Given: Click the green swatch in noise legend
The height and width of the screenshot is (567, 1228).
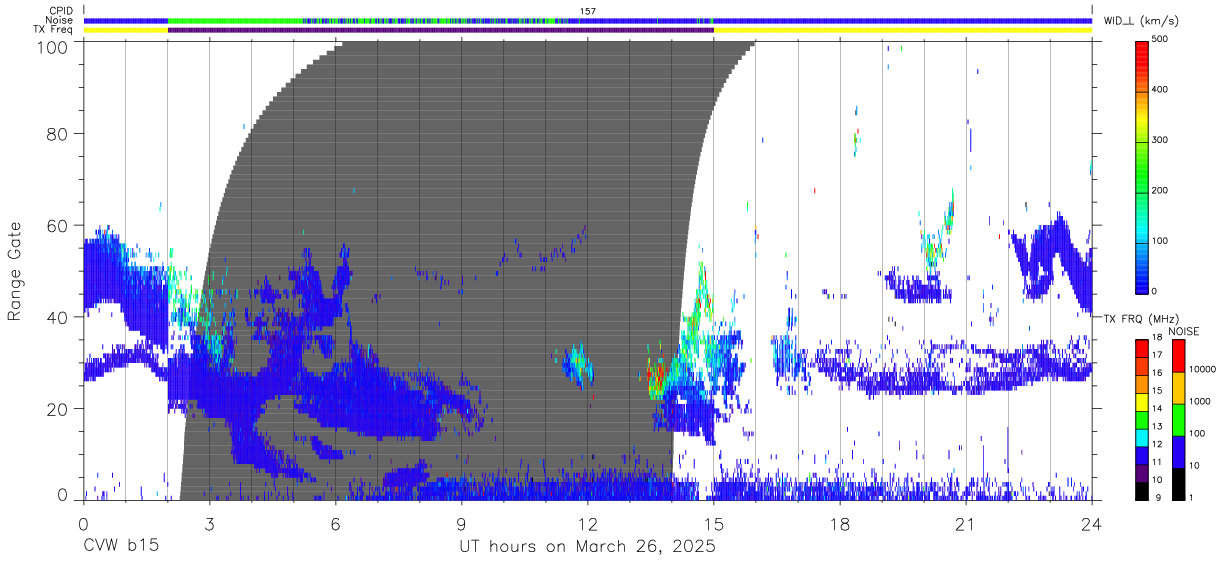Looking at the screenshot, I should coord(1177,420).
